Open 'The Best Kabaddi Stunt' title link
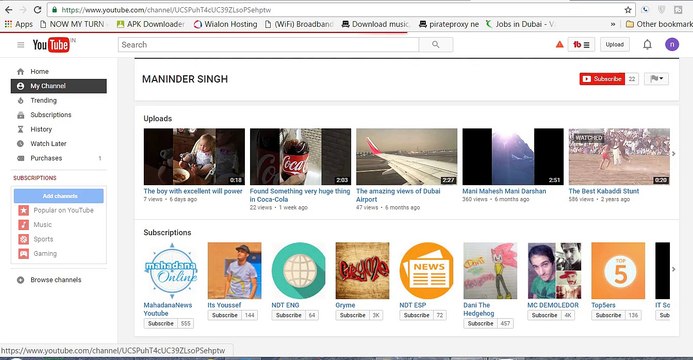The width and height of the screenshot is (693, 360). [x=604, y=191]
